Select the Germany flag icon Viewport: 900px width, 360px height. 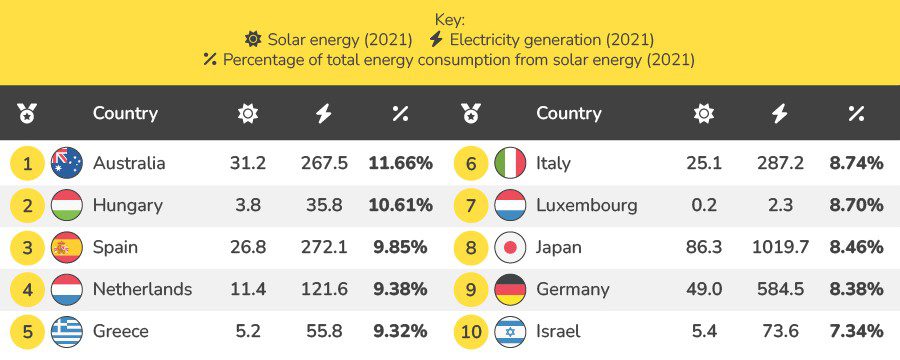point(510,289)
